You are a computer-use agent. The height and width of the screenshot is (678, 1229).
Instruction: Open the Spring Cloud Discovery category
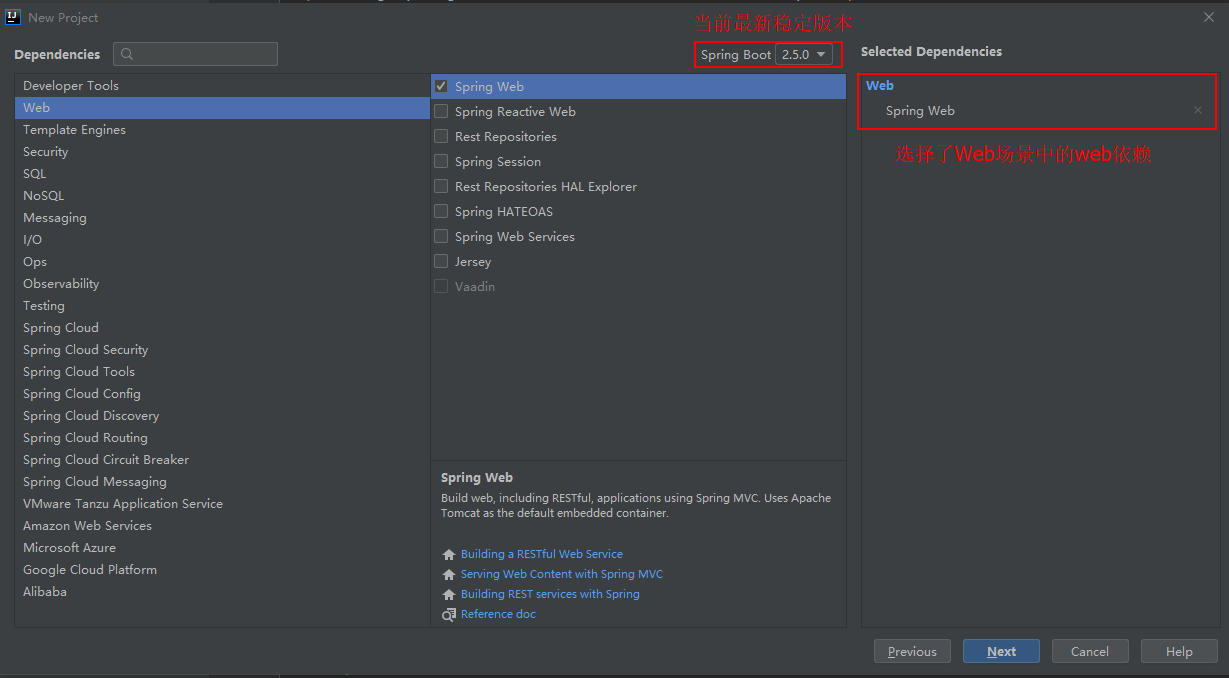pos(222,416)
